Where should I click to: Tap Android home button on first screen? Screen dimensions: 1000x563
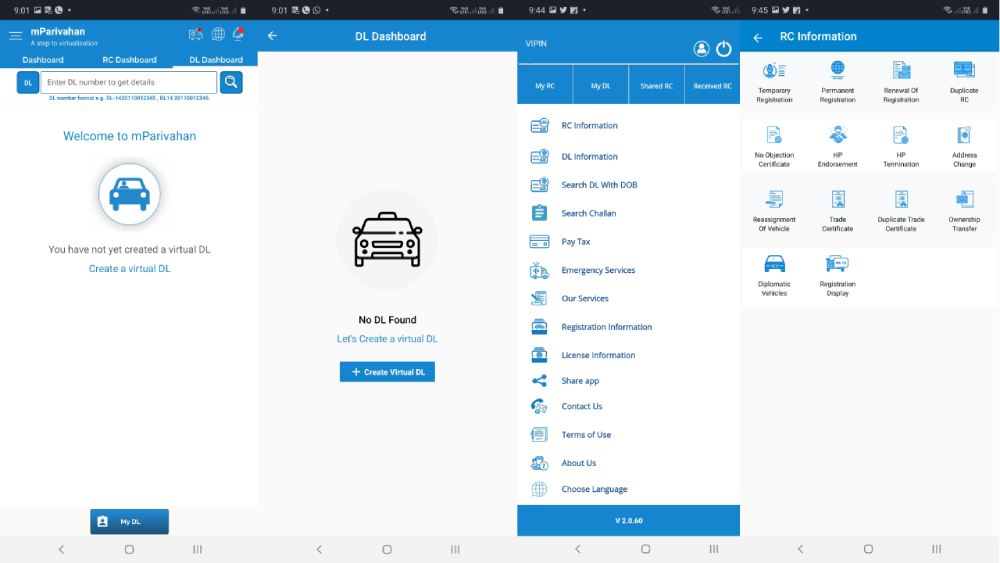tap(129, 549)
